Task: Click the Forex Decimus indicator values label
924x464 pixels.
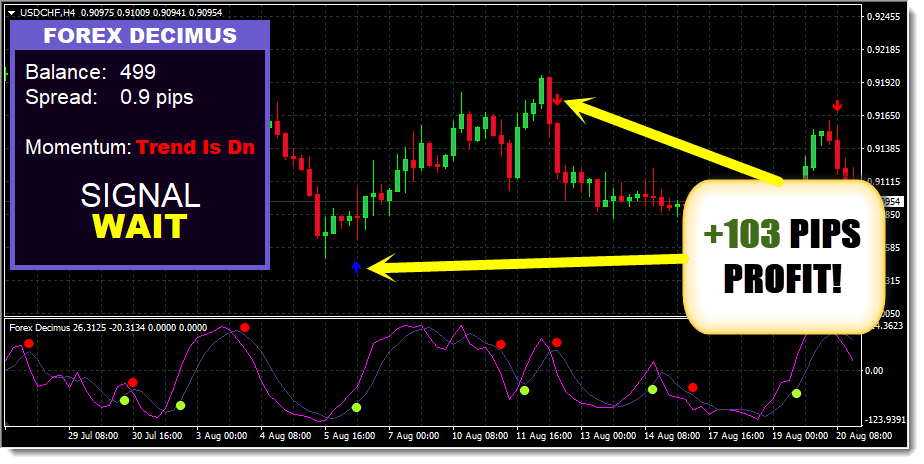Action: (108, 328)
